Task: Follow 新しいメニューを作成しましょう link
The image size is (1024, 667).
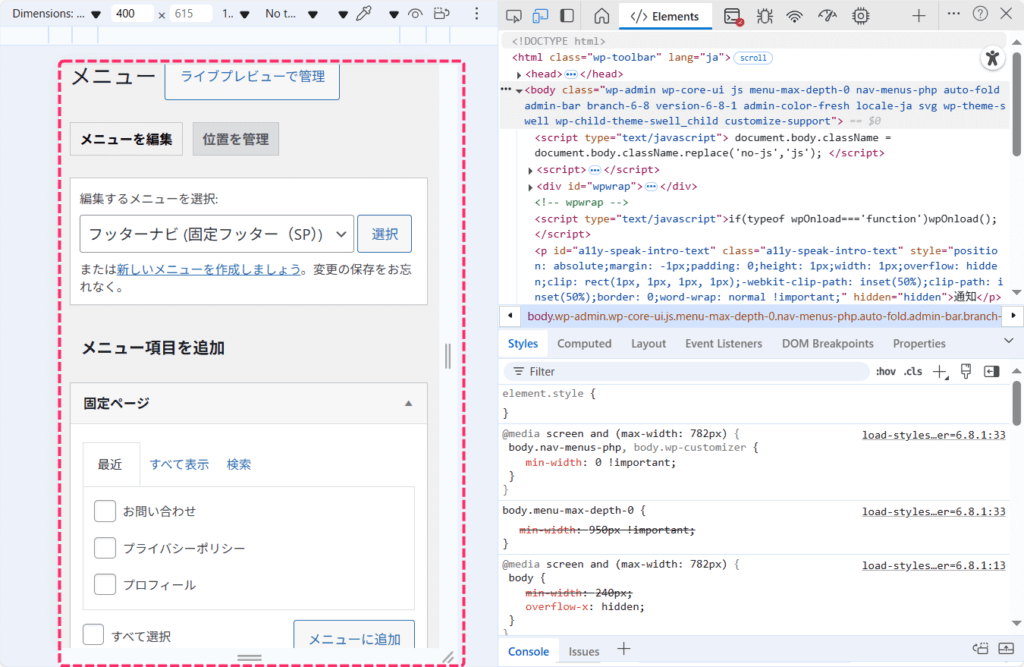Action: coord(209,269)
